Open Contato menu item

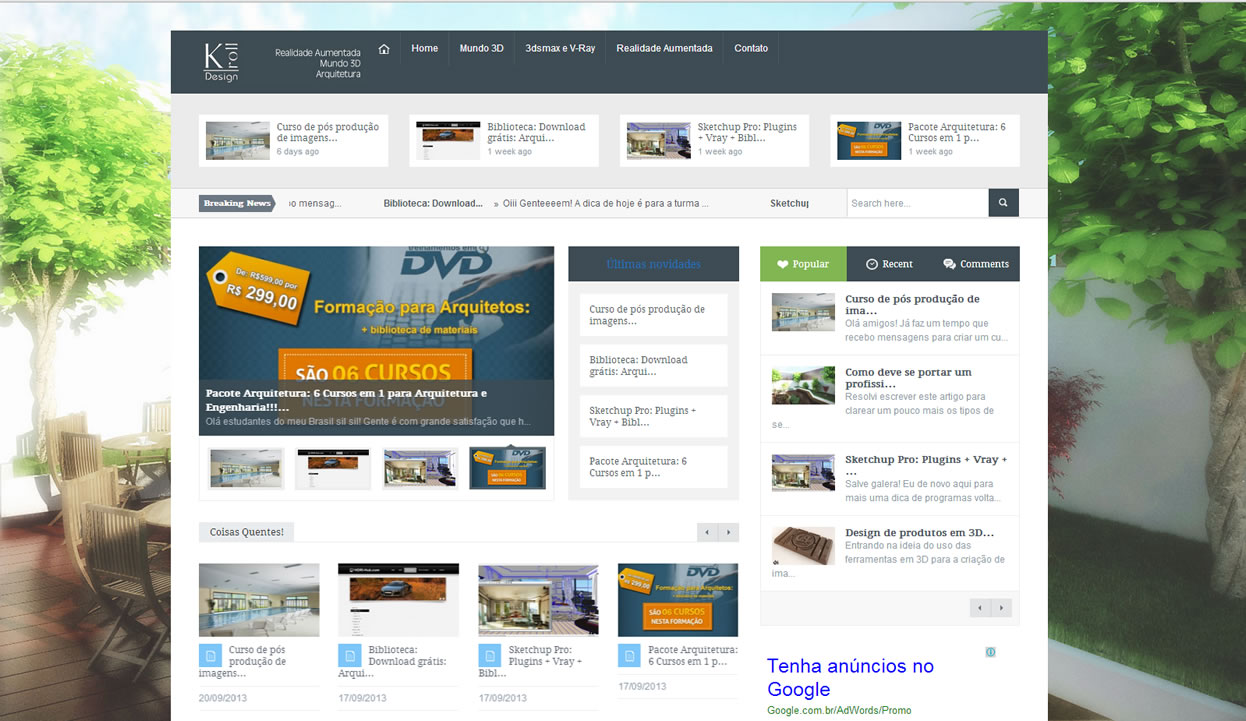(x=751, y=48)
